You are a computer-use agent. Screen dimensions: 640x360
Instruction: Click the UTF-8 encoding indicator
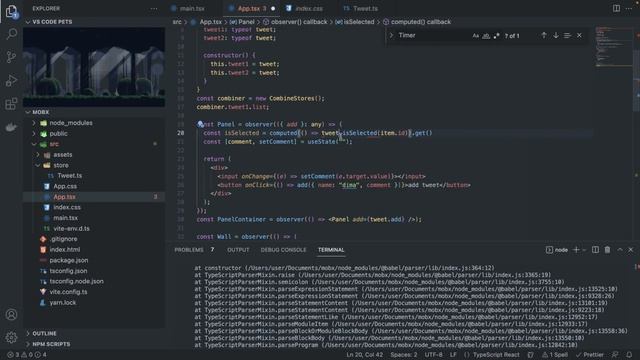coord(433,355)
